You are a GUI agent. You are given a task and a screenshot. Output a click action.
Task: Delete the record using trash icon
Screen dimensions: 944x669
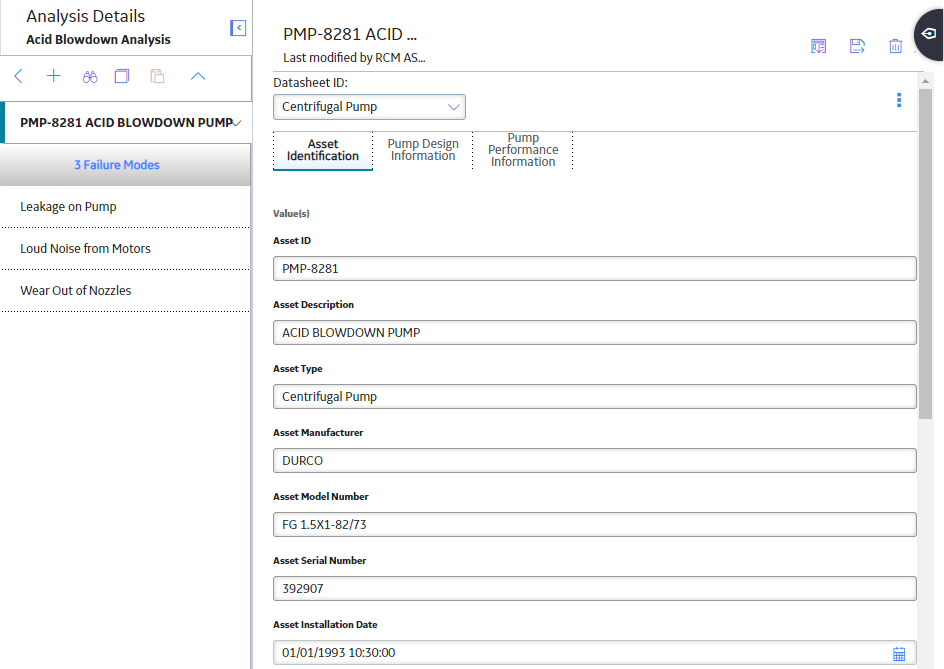895,46
